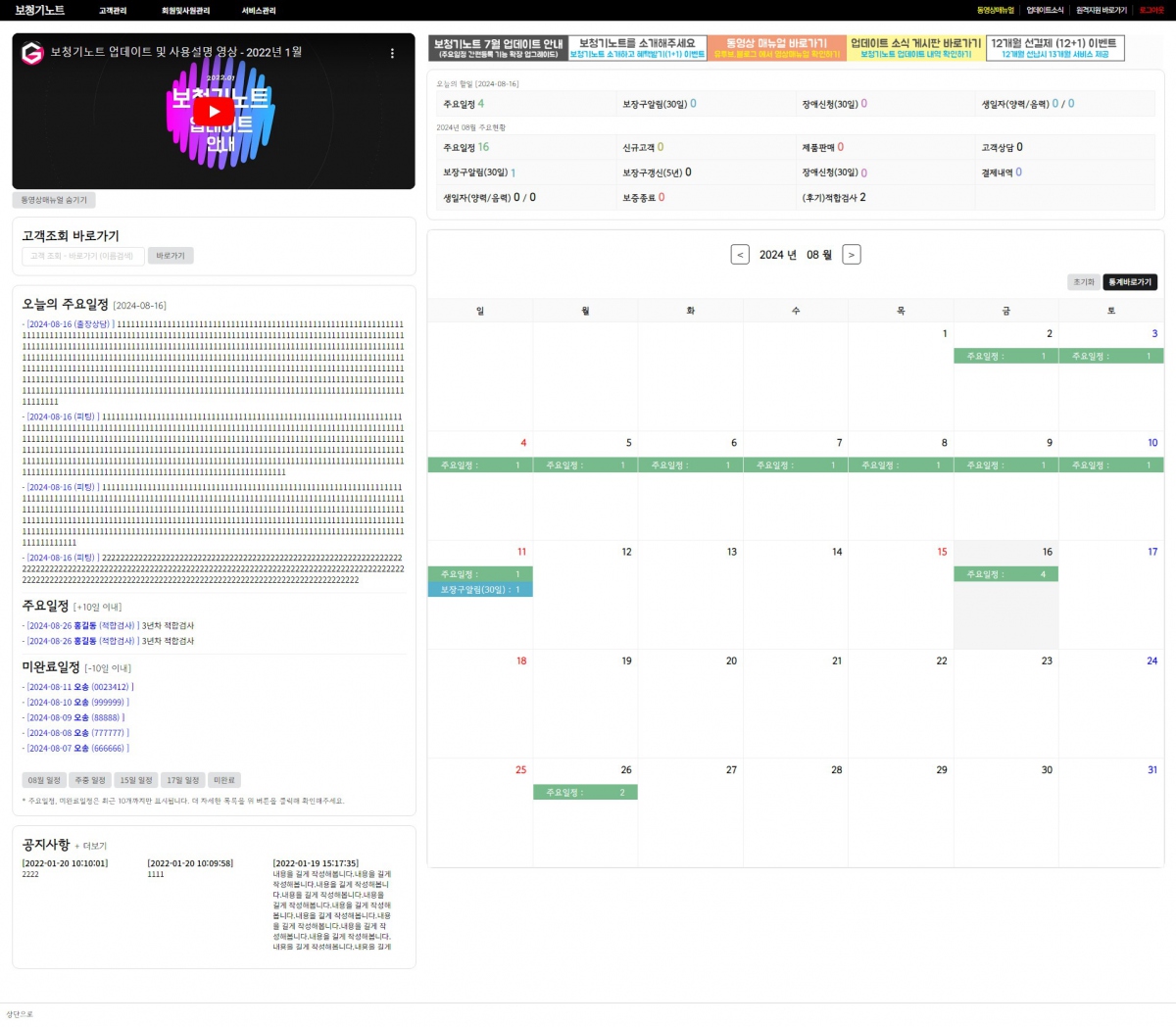The height and width of the screenshot is (1027, 1176).
Task: Open the 12개월 선결제 이벤트 banner
Action: pyautogui.click(x=1054, y=48)
